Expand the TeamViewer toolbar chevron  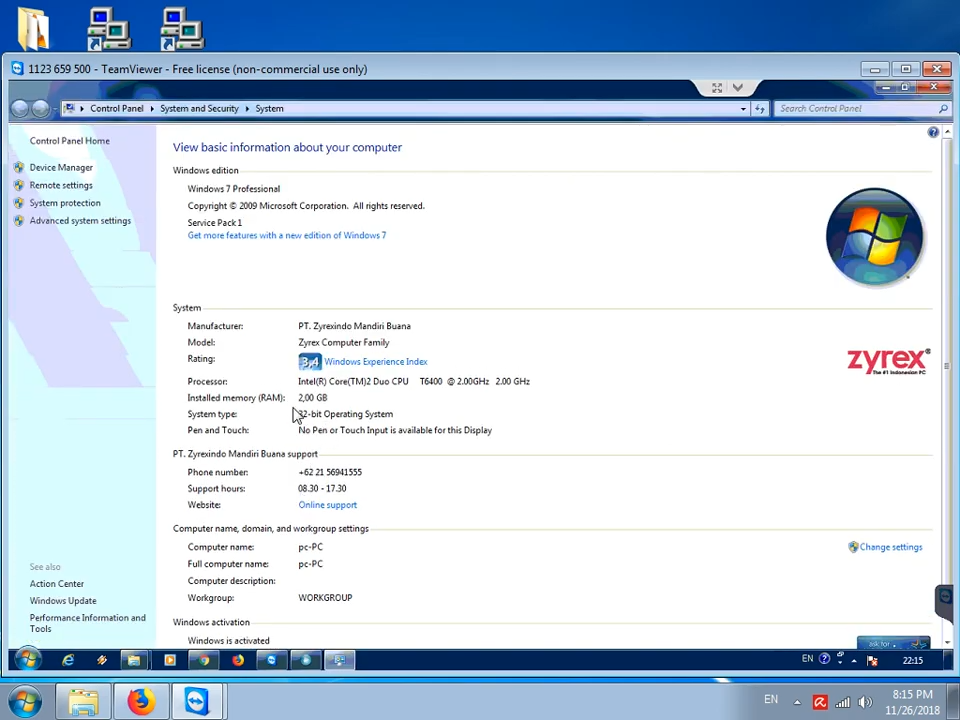pos(738,88)
